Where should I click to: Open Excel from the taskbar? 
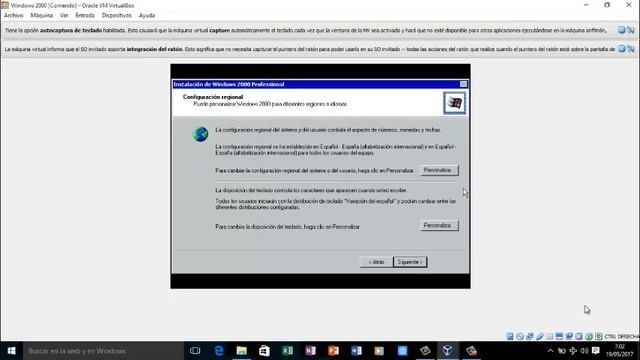[x=288, y=351]
